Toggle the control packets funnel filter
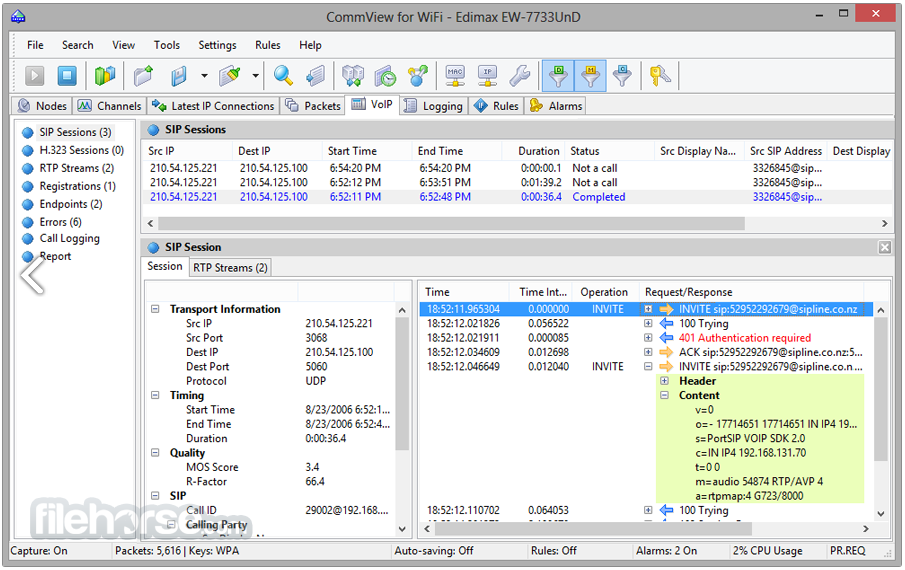The width and height of the screenshot is (905, 570). pos(622,76)
